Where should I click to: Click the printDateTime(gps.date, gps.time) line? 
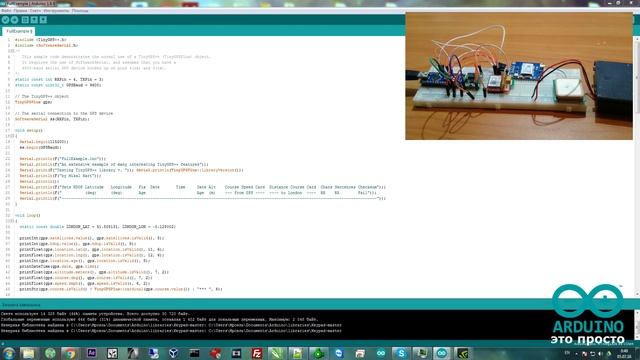[x=59, y=266]
